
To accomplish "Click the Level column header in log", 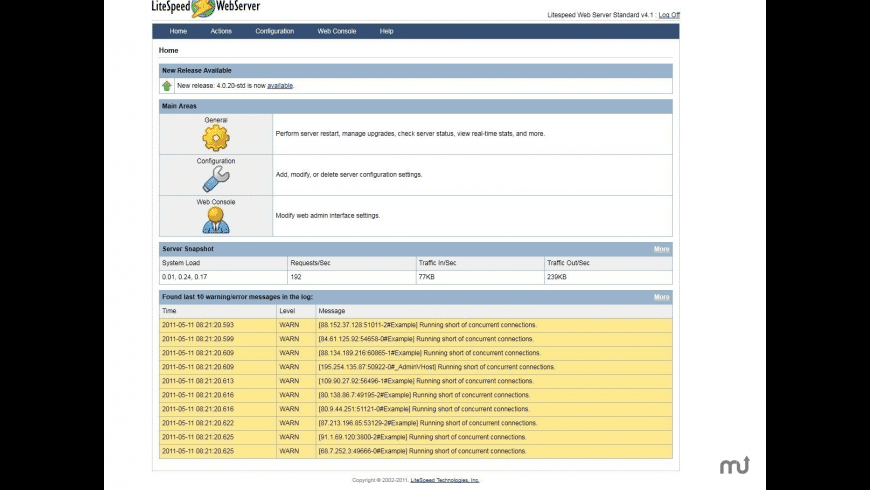I will (x=287, y=311).
